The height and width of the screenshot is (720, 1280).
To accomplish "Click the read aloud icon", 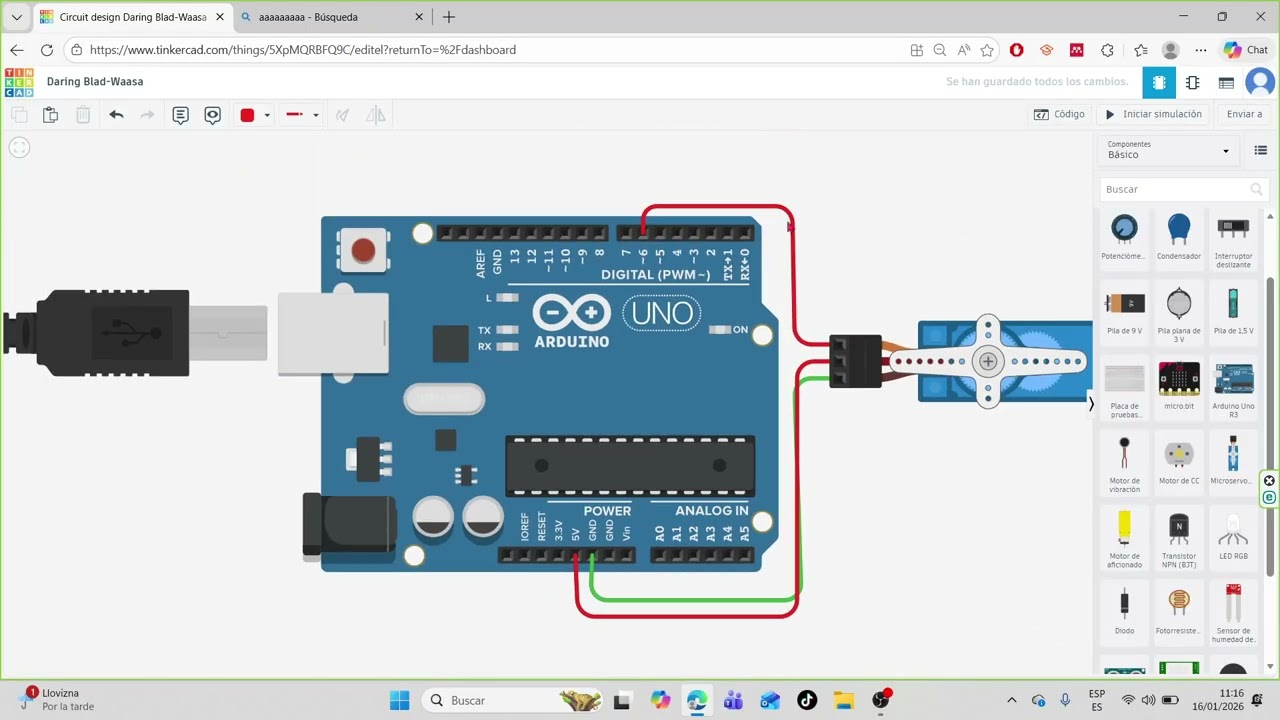I will [x=964, y=50].
